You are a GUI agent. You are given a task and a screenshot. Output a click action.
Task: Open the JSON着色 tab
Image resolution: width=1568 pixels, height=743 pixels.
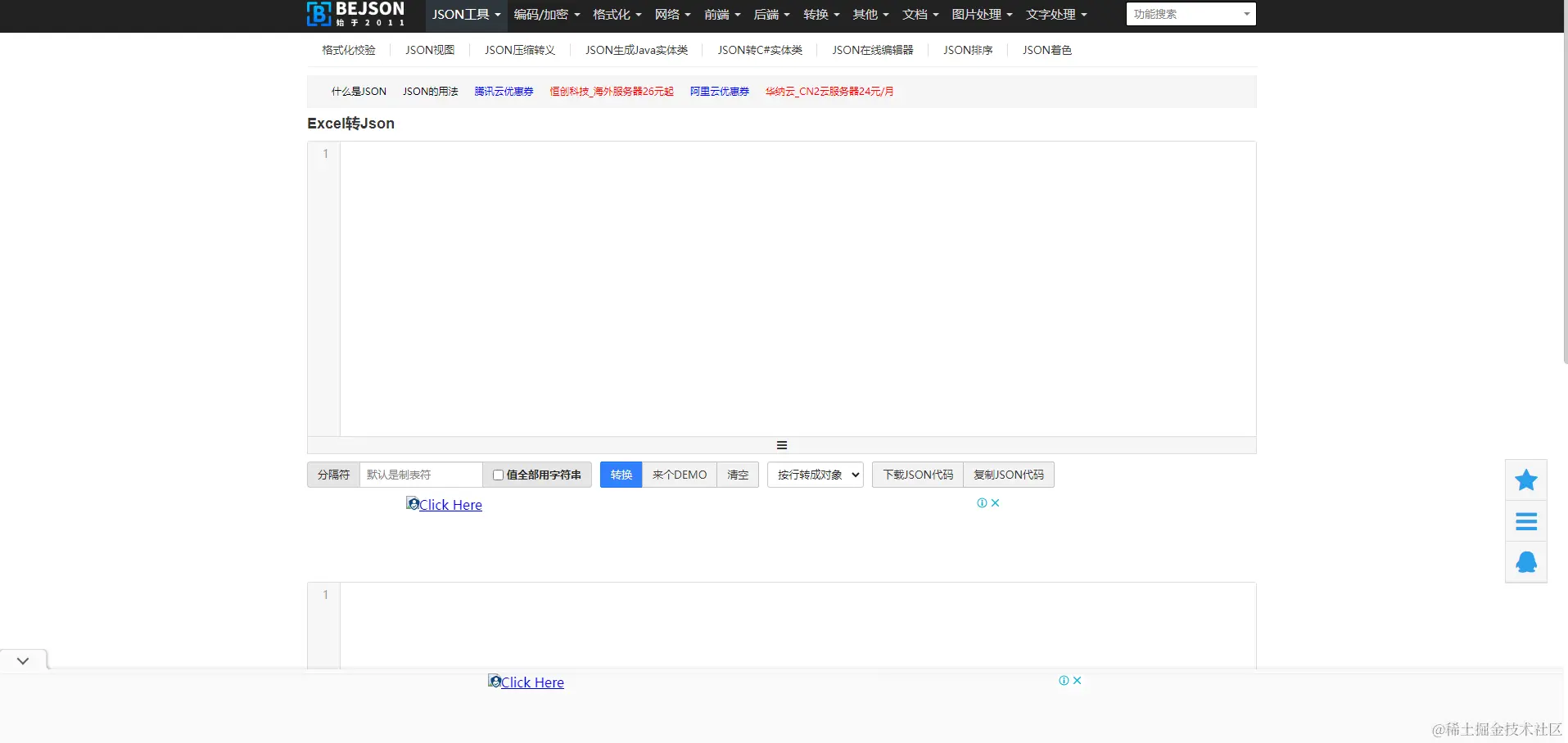pos(1046,50)
